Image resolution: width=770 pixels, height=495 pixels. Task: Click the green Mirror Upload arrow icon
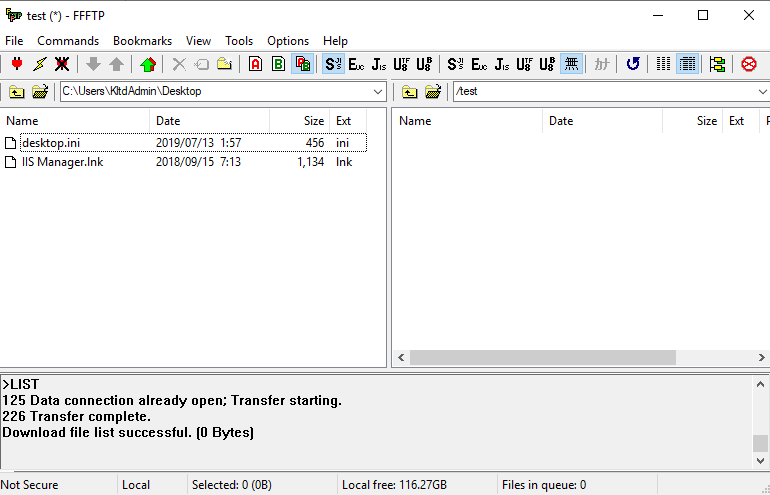click(x=148, y=64)
